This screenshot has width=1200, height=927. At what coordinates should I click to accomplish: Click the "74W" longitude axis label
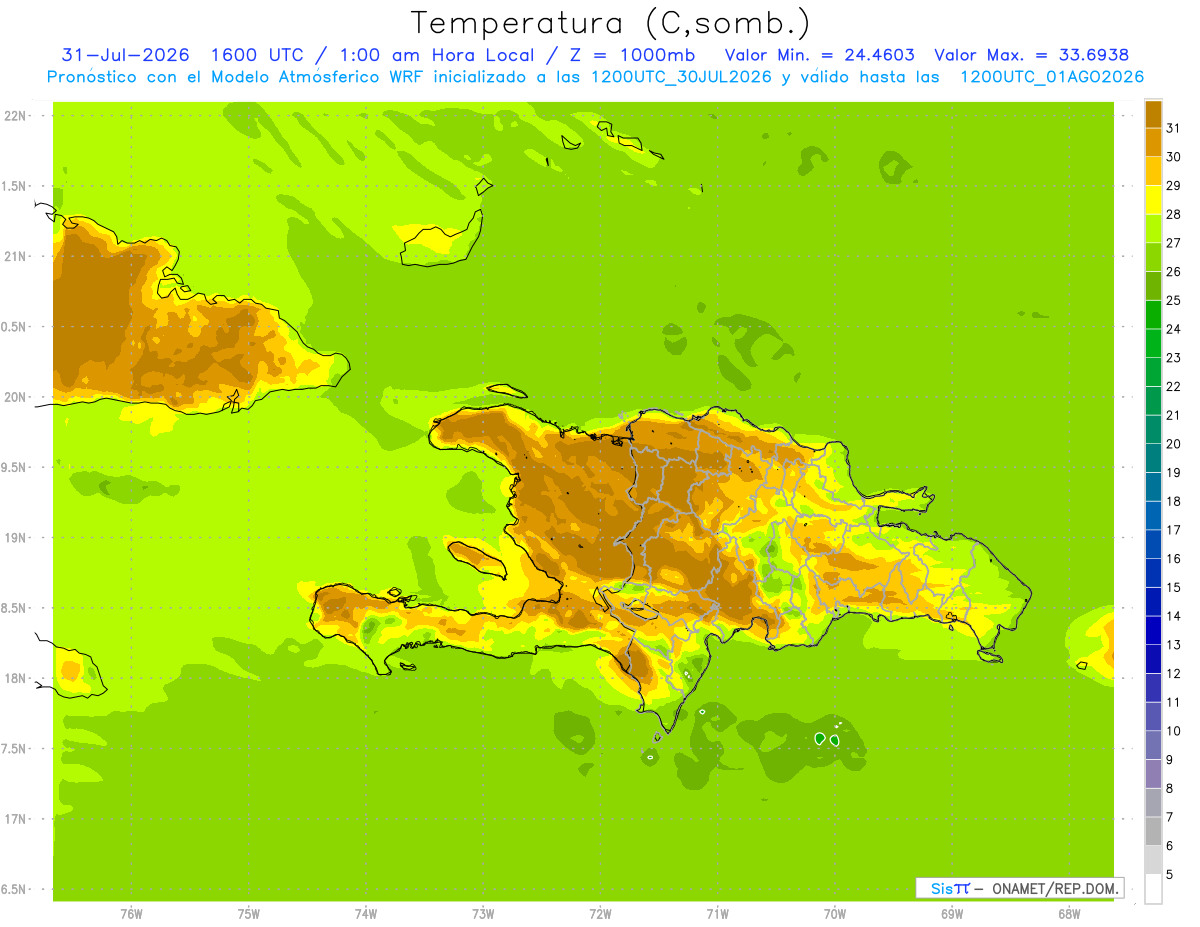pyautogui.click(x=366, y=914)
